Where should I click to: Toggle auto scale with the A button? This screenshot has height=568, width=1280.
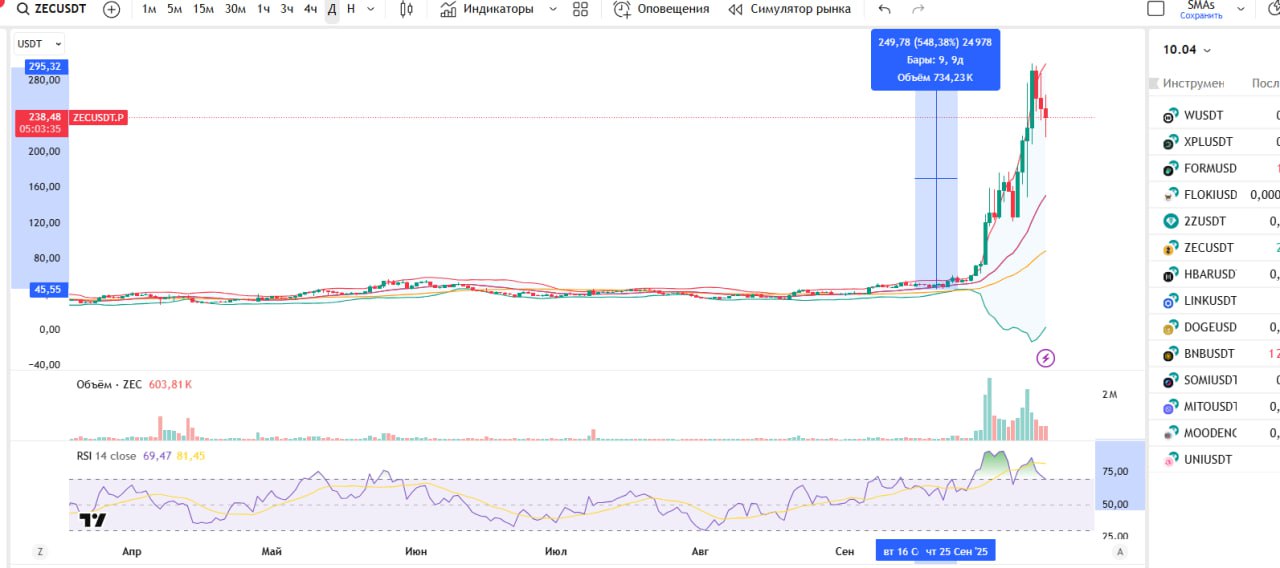click(1120, 551)
